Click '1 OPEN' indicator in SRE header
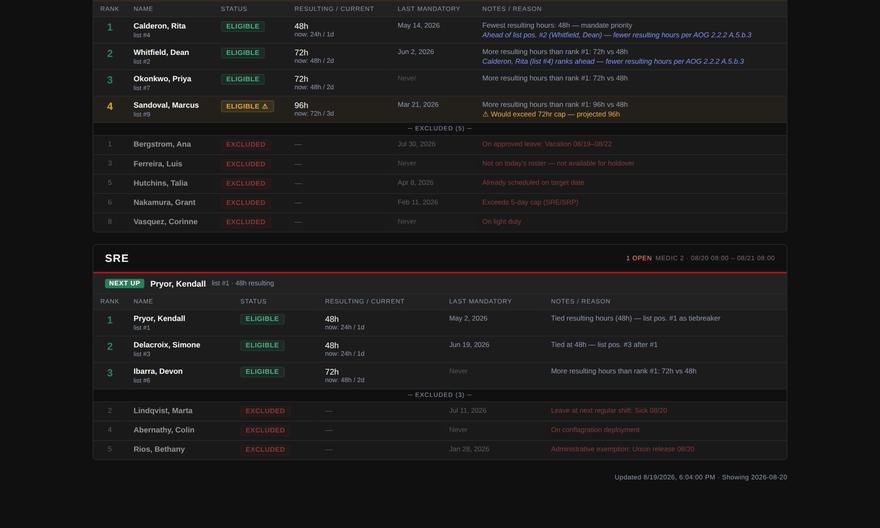The width and height of the screenshot is (880, 528). [x=639, y=258]
